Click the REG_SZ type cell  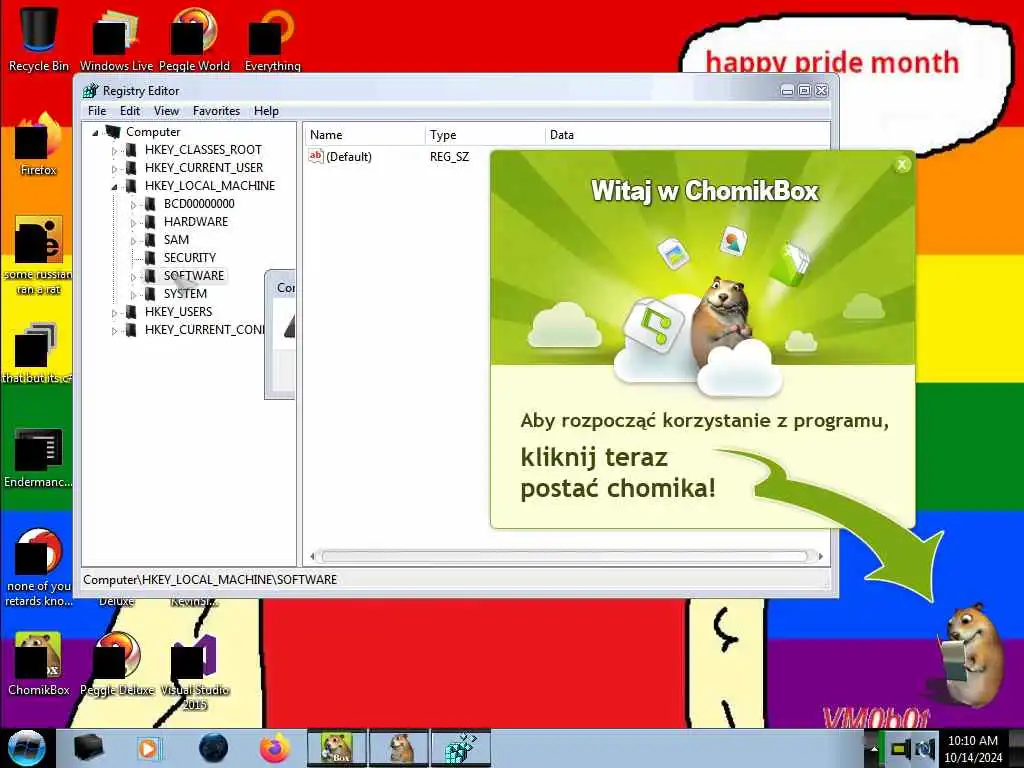point(449,157)
